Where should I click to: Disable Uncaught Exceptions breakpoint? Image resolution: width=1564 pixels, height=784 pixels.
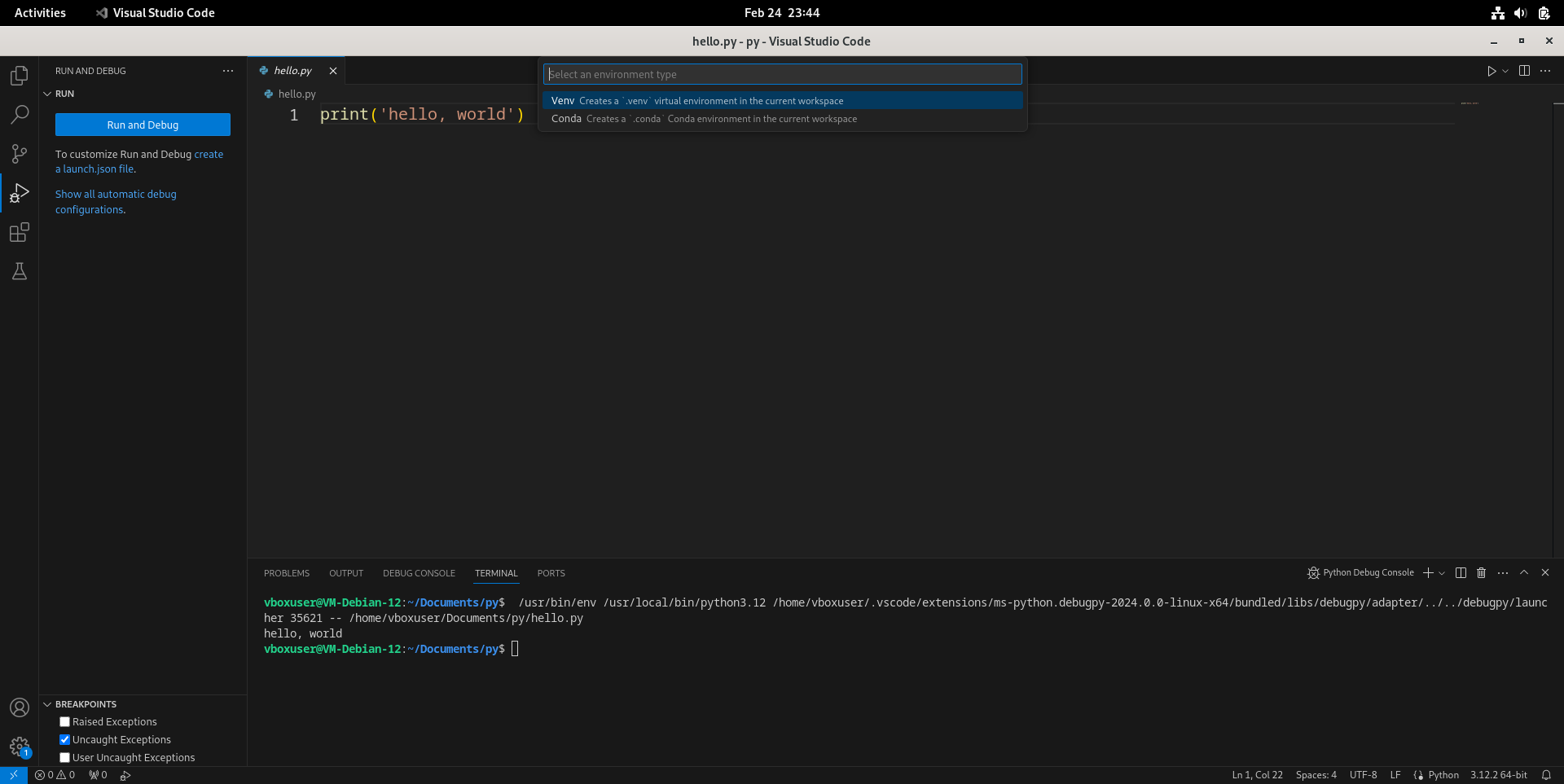coord(64,739)
